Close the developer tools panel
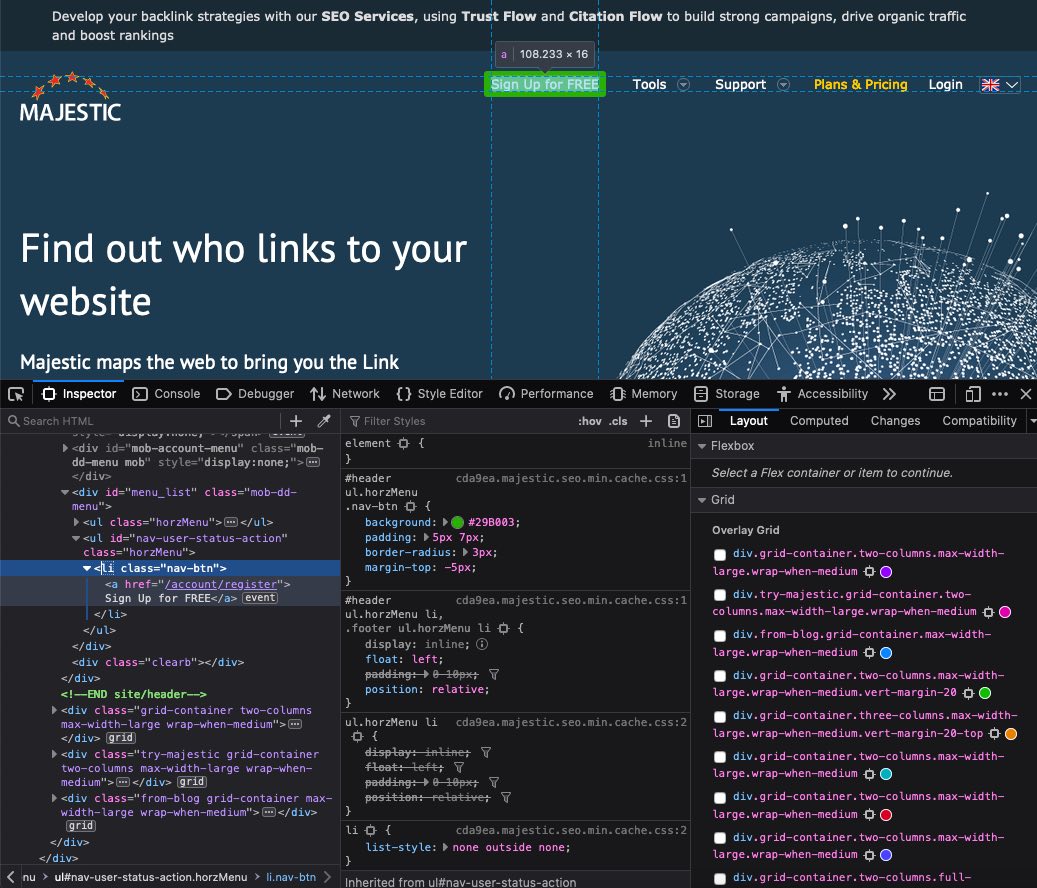The image size is (1037, 888). [x=1025, y=394]
